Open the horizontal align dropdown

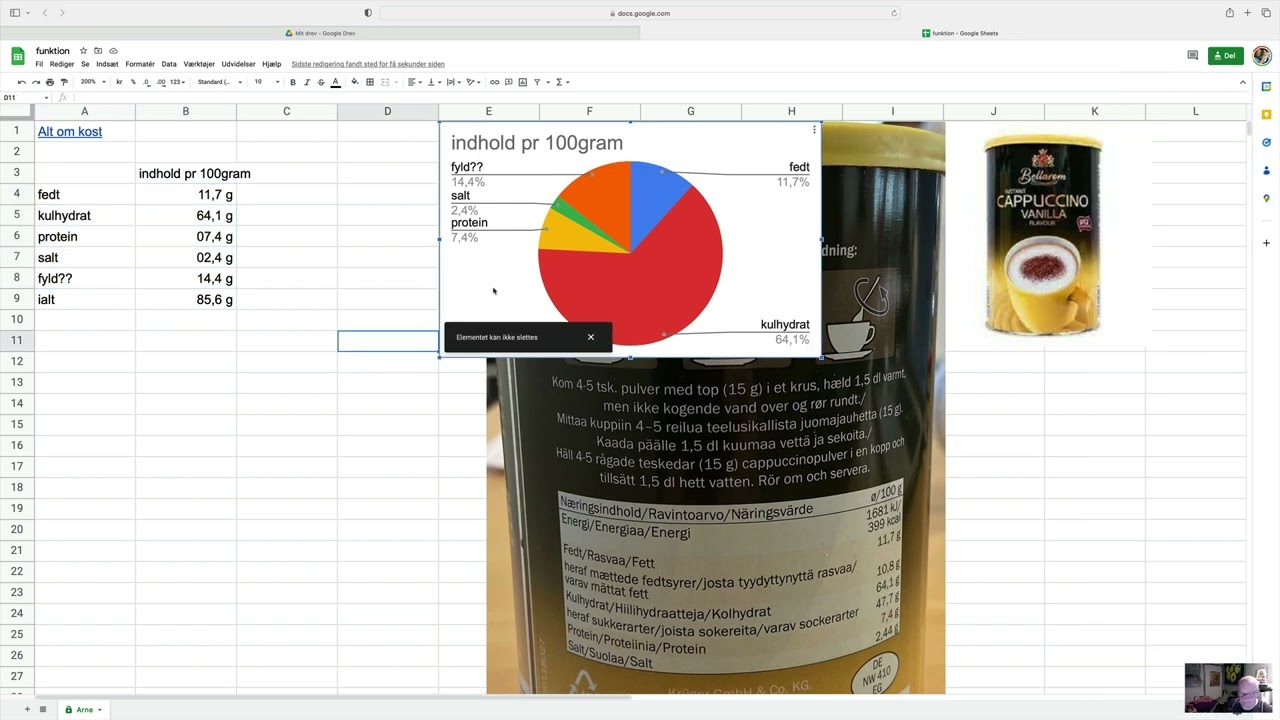(414, 82)
